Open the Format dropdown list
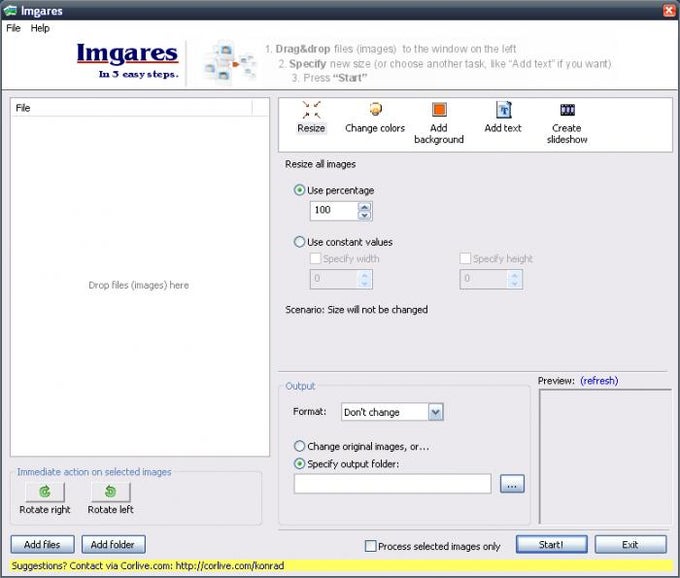This screenshot has width=680, height=578. click(435, 412)
